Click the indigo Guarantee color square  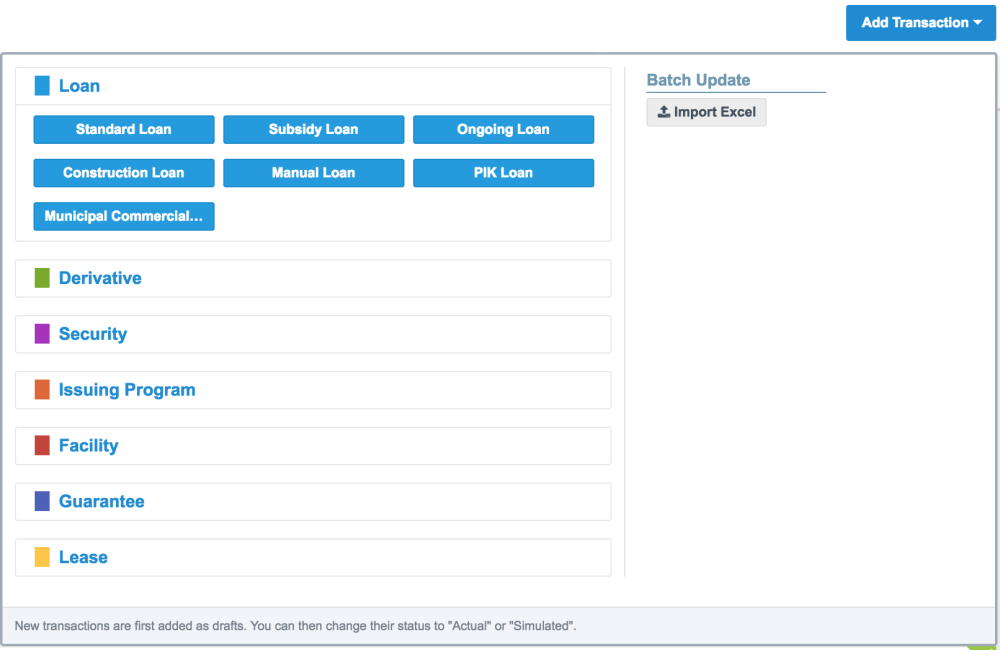coord(42,501)
